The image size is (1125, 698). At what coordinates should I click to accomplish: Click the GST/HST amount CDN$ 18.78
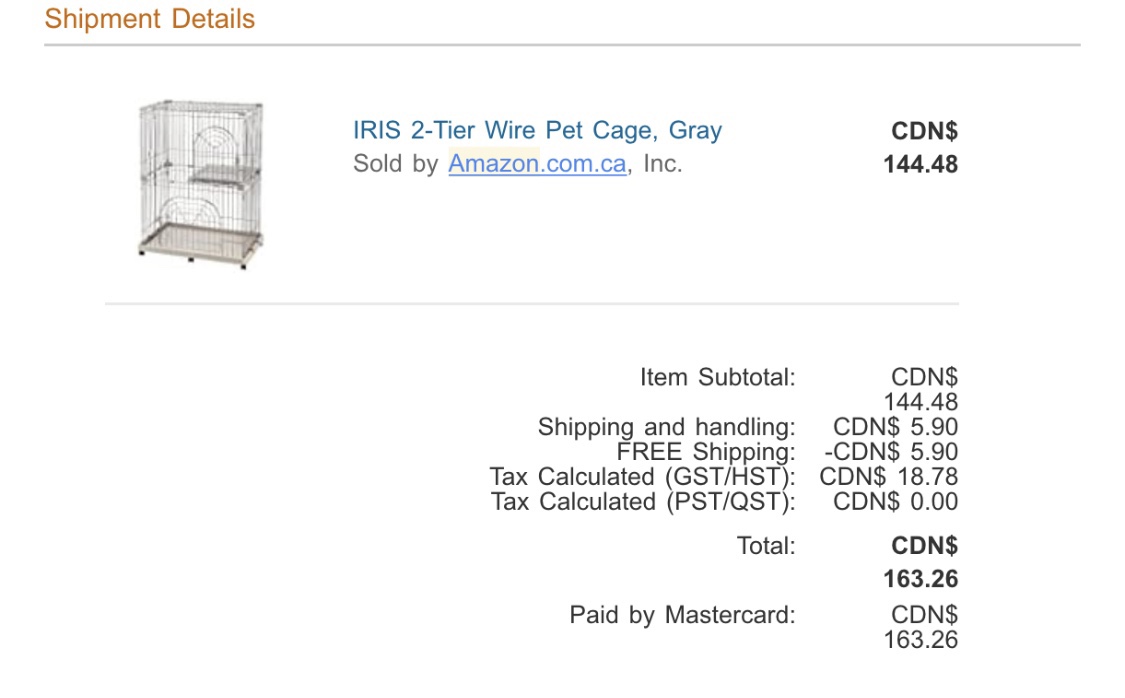pos(889,477)
